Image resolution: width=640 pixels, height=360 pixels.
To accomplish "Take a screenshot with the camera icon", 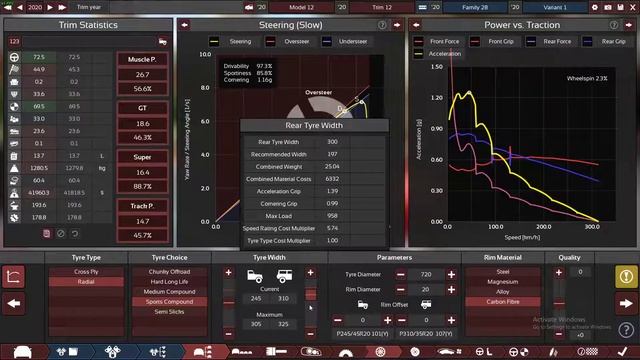I will 608,7.
